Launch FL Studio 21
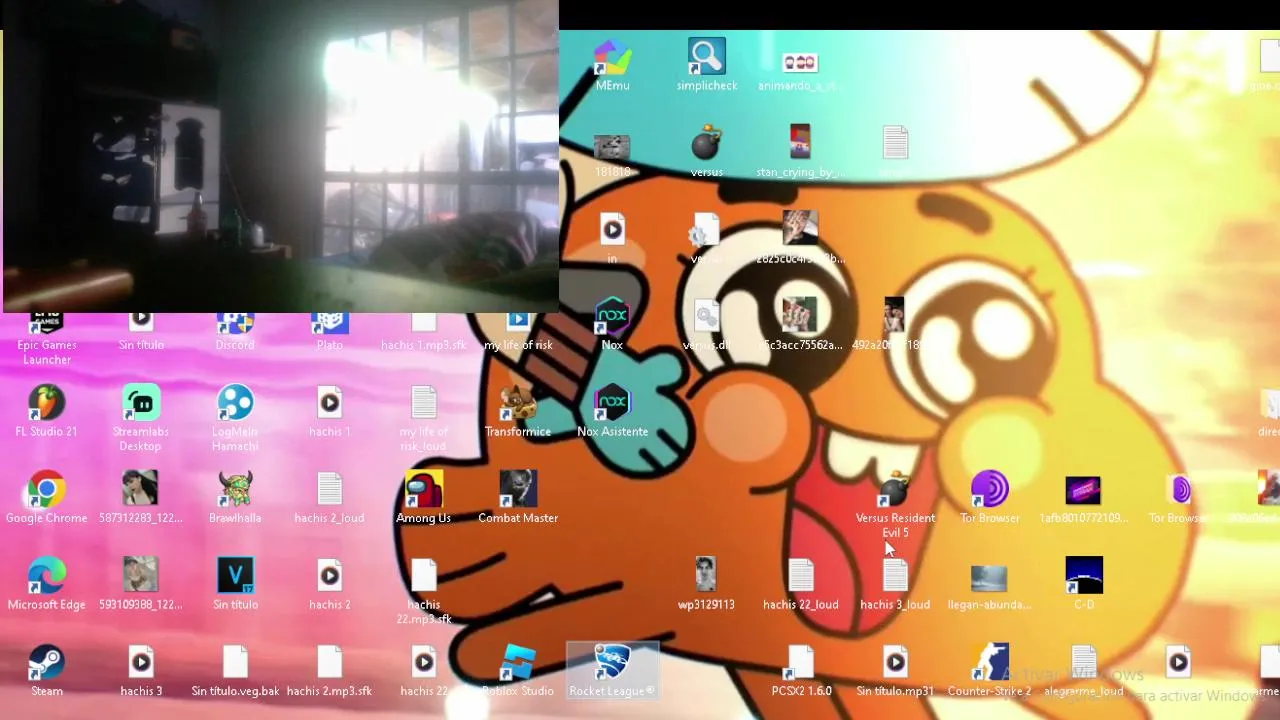 pyautogui.click(x=46, y=412)
